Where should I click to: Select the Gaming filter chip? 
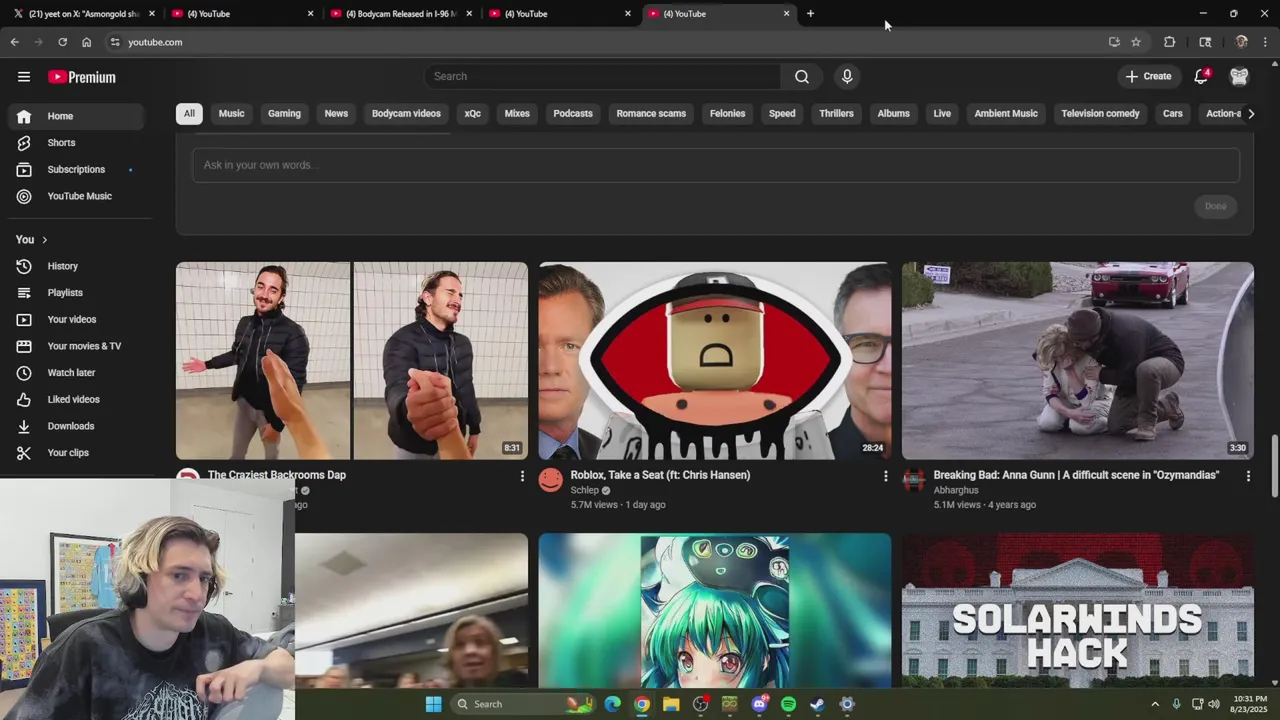(x=284, y=114)
